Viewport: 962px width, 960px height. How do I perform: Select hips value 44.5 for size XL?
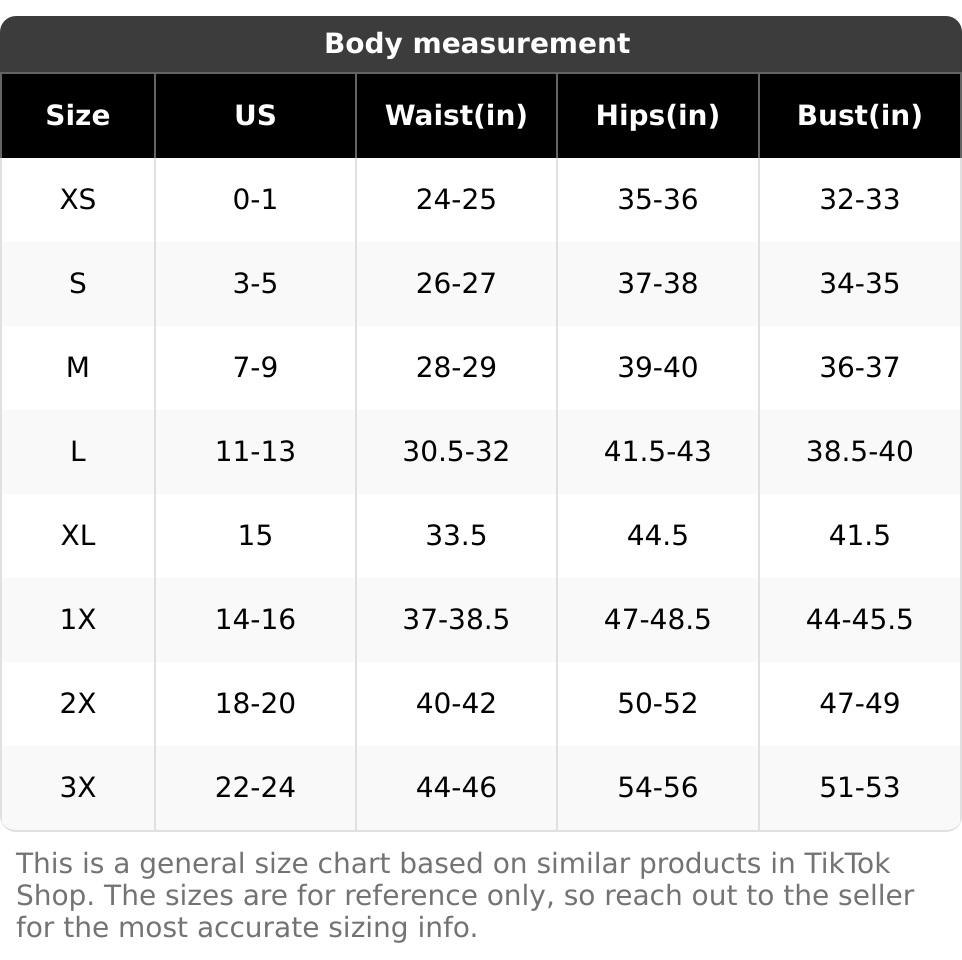657,536
